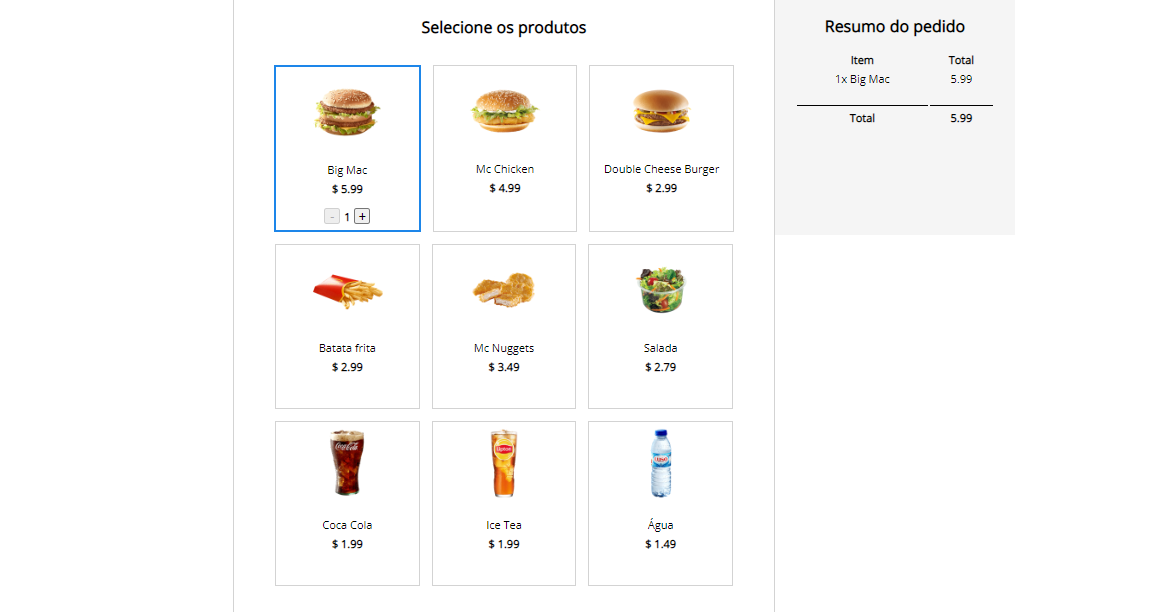
Task: Select the Mc Chicken product card
Action: 504,148
